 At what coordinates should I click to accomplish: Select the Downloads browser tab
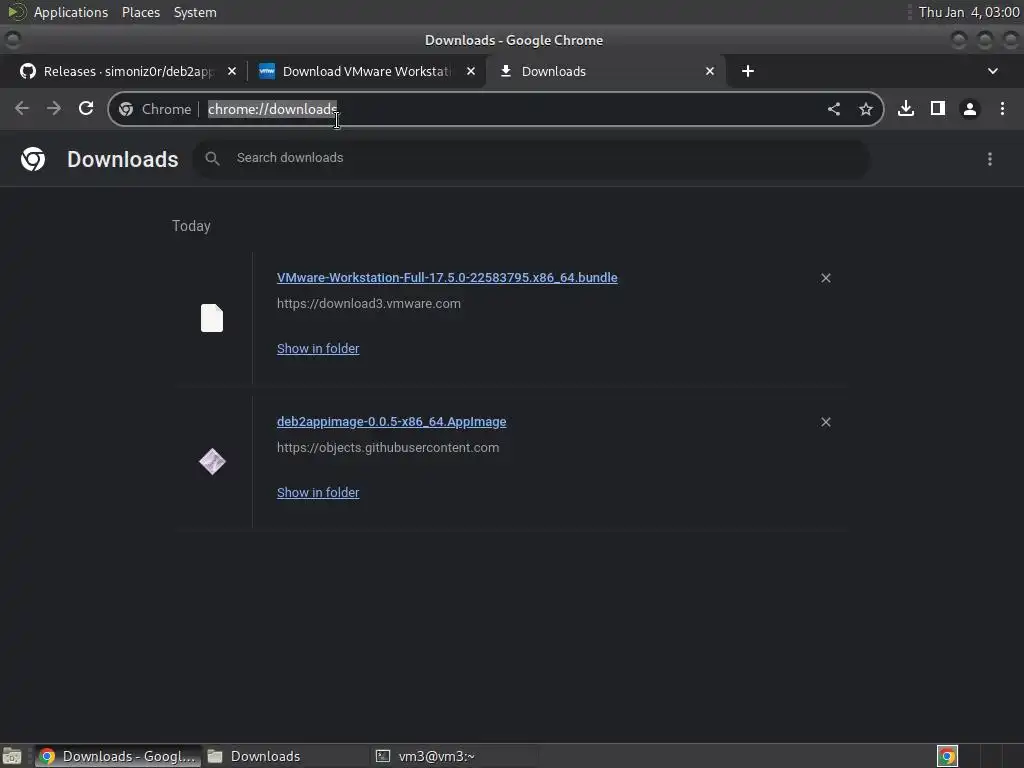tap(605, 71)
